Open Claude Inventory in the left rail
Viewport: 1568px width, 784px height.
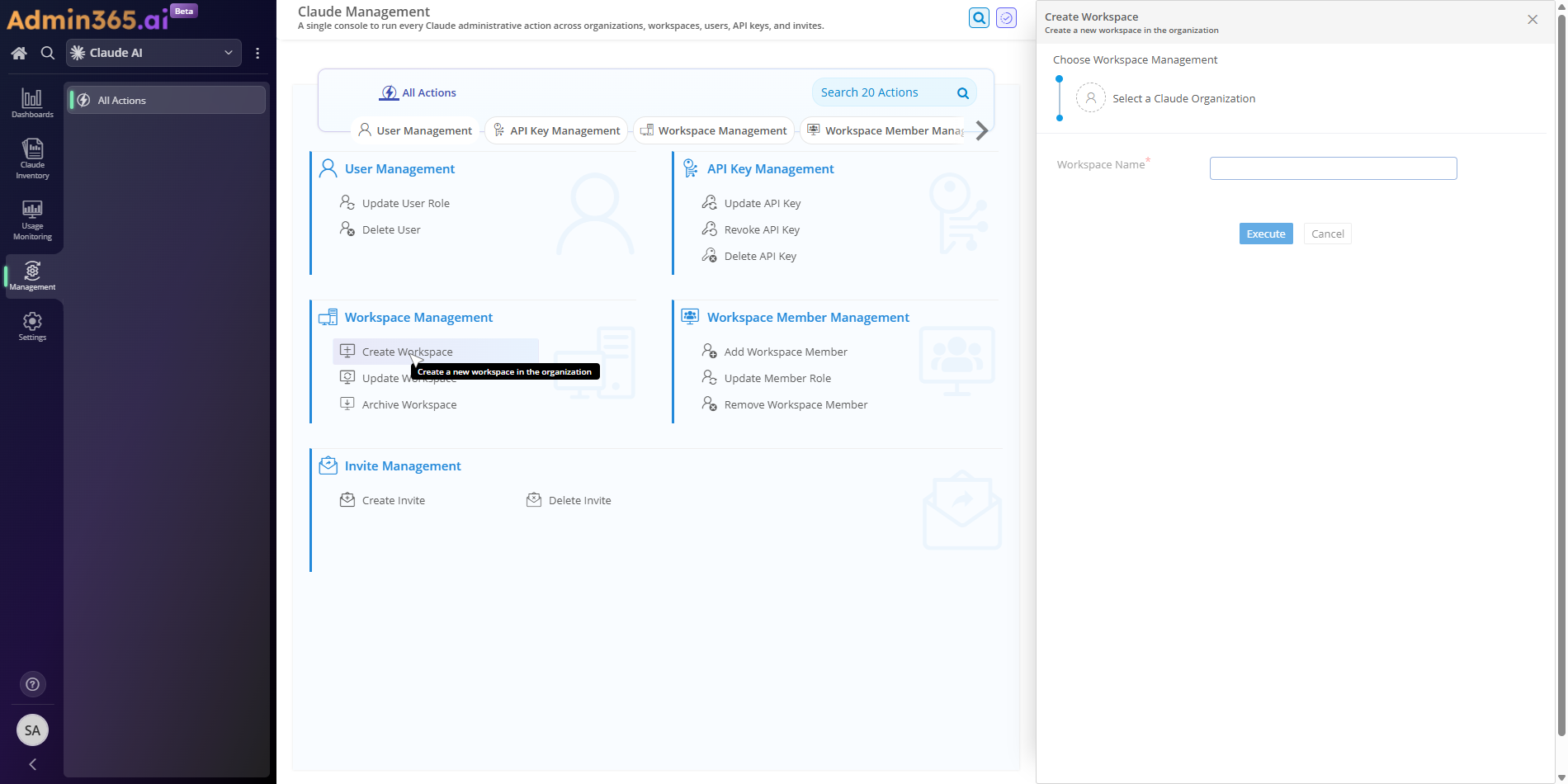click(x=32, y=158)
